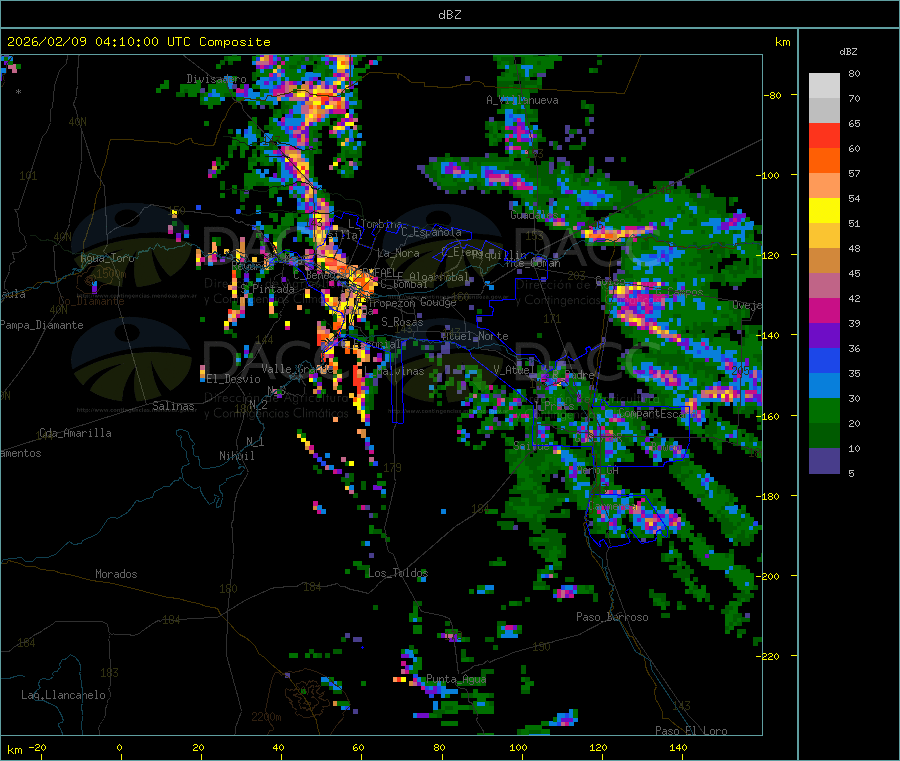The height and width of the screenshot is (761, 900).
Task: Click the '2026/02/09 04:10:00 UTC Composite' timestamp
Action: tap(138, 42)
